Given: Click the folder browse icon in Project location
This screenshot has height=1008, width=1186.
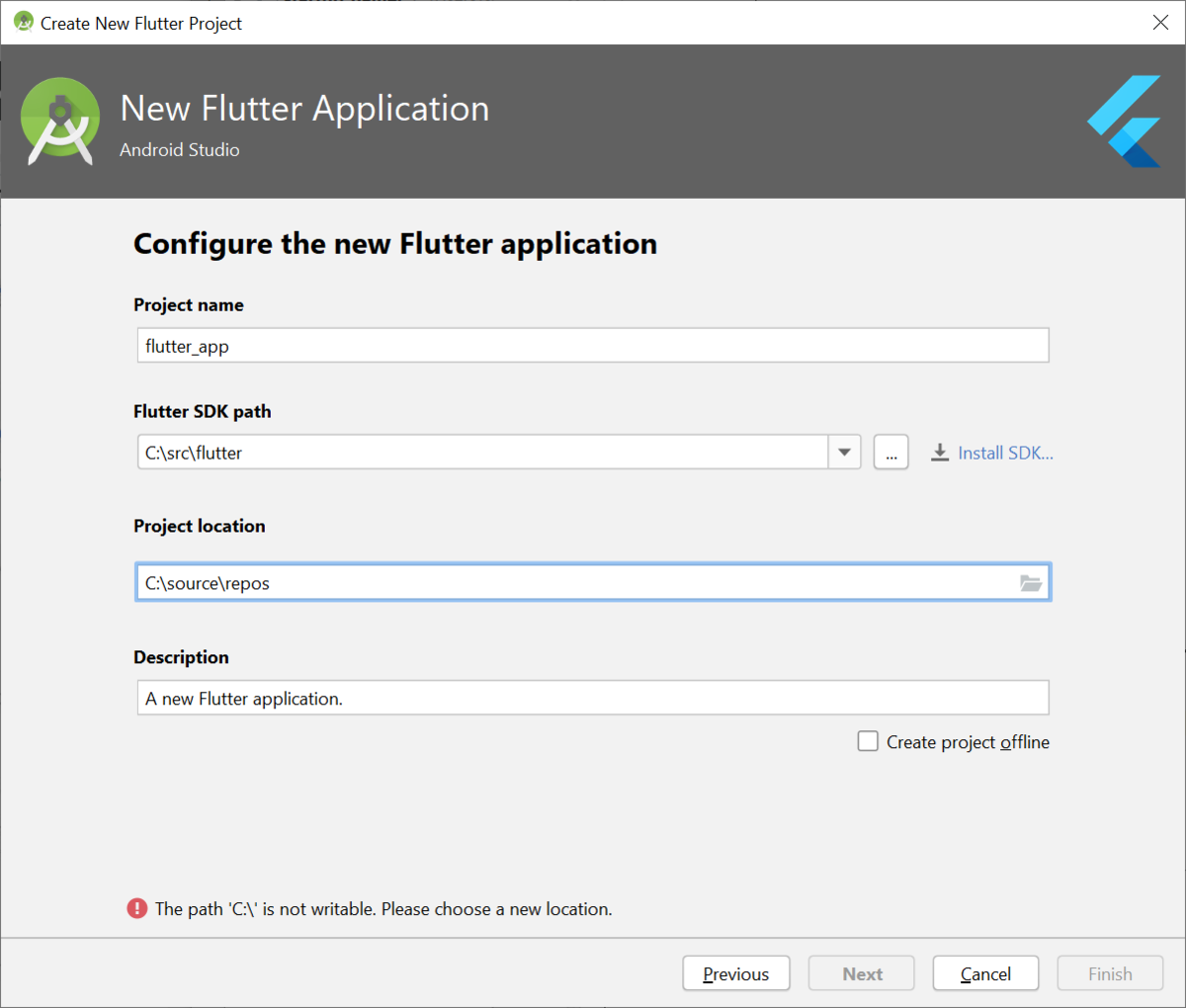Looking at the screenshot, I should point(1031,583).
